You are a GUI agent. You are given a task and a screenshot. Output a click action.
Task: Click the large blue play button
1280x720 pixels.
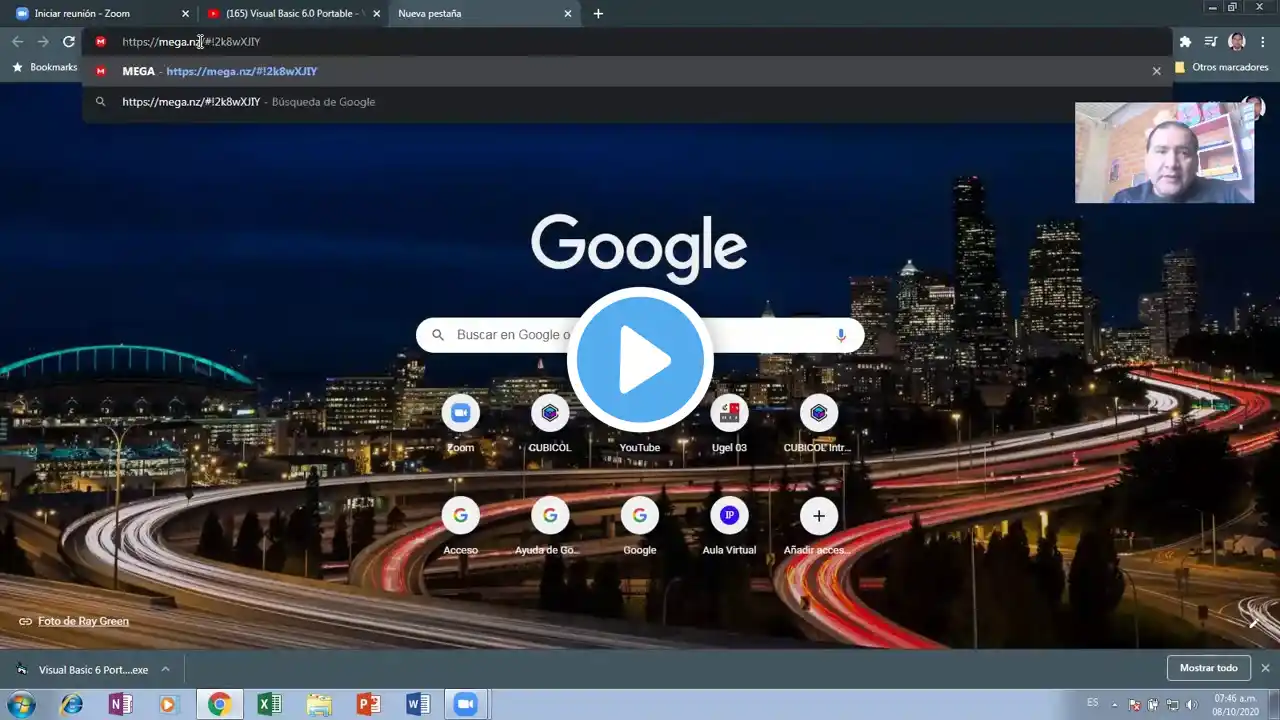click(640, 360)
